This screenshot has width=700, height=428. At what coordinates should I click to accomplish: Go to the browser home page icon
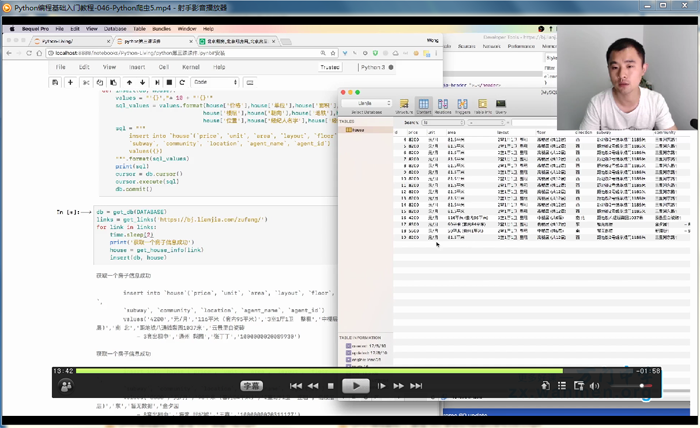pos(39,53)
